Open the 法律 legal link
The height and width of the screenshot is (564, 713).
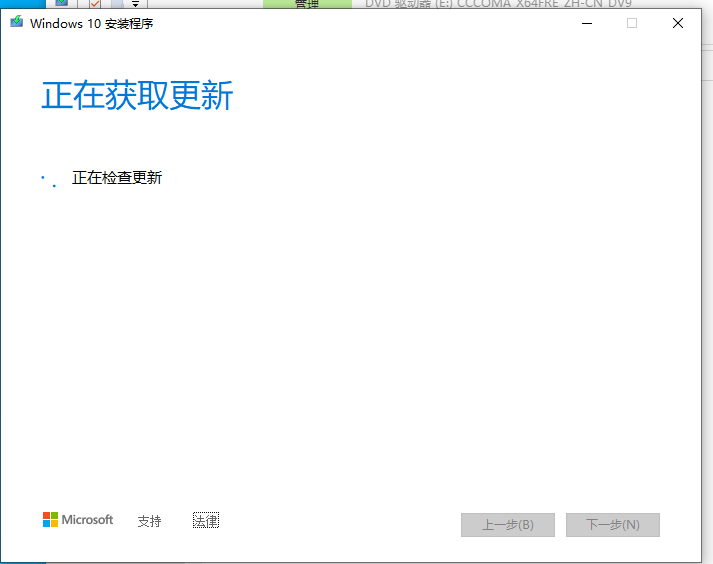coord(206,520)
